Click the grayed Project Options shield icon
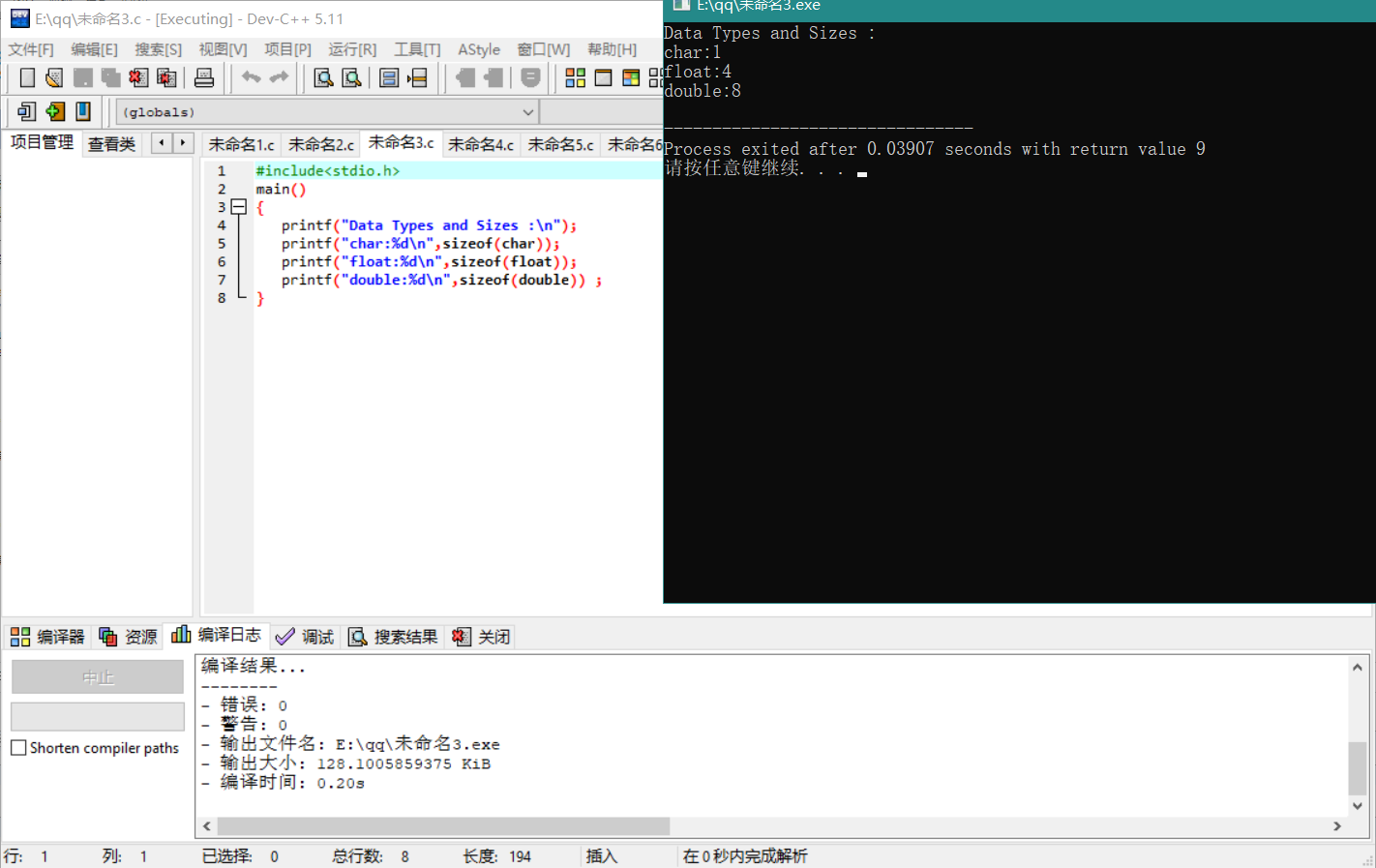The width and height of the screenshot is (1376, 868). (x=530, y=78)
